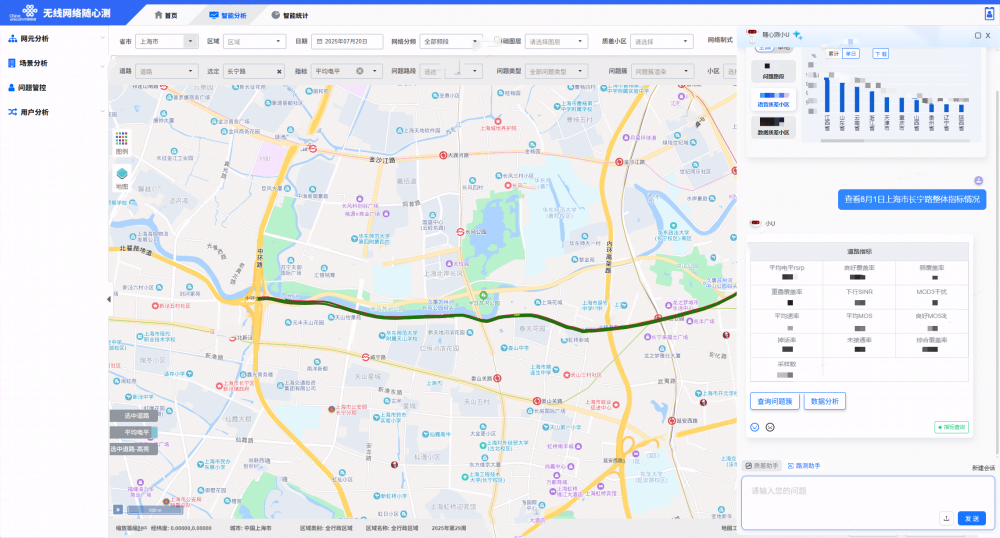Click the map scale play arrow icon
Screen dimensions: 1000x538
[118, 509]
